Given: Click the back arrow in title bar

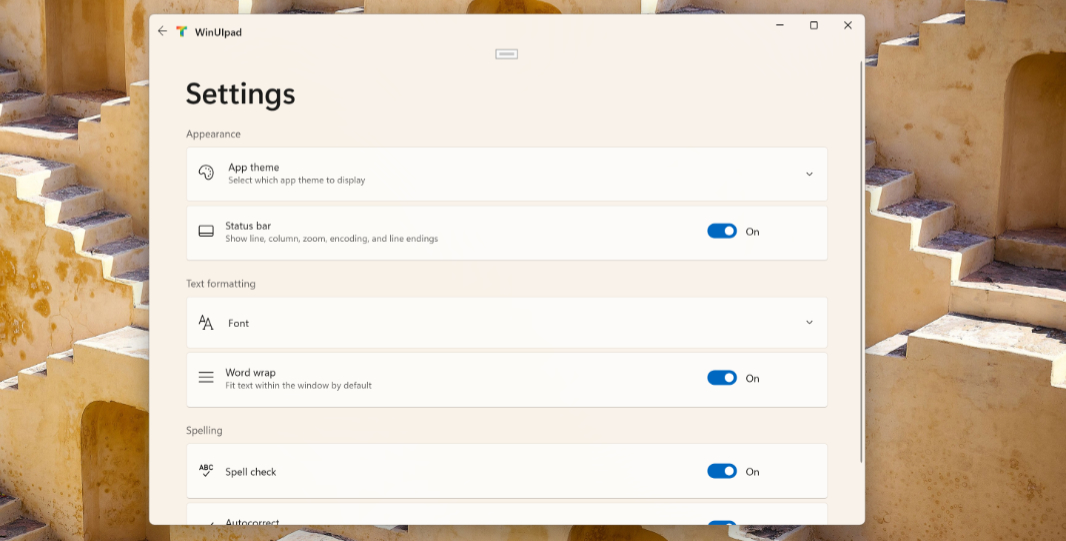Looking at the screenshot, I should point(162,31).
